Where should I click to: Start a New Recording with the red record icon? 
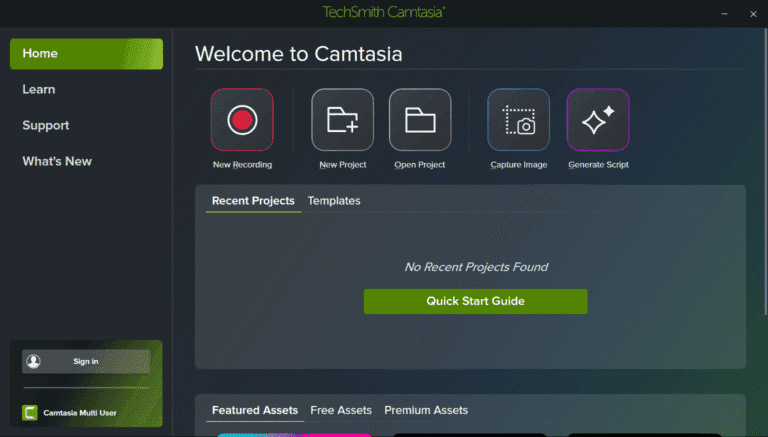pyautogui.click(x=242, y=120)
